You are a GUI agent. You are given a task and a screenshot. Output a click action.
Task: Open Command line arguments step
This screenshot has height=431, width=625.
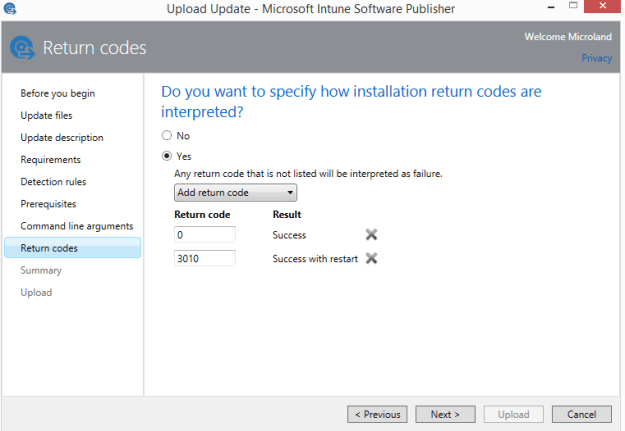pyautogui.click(x=77, y=226)
